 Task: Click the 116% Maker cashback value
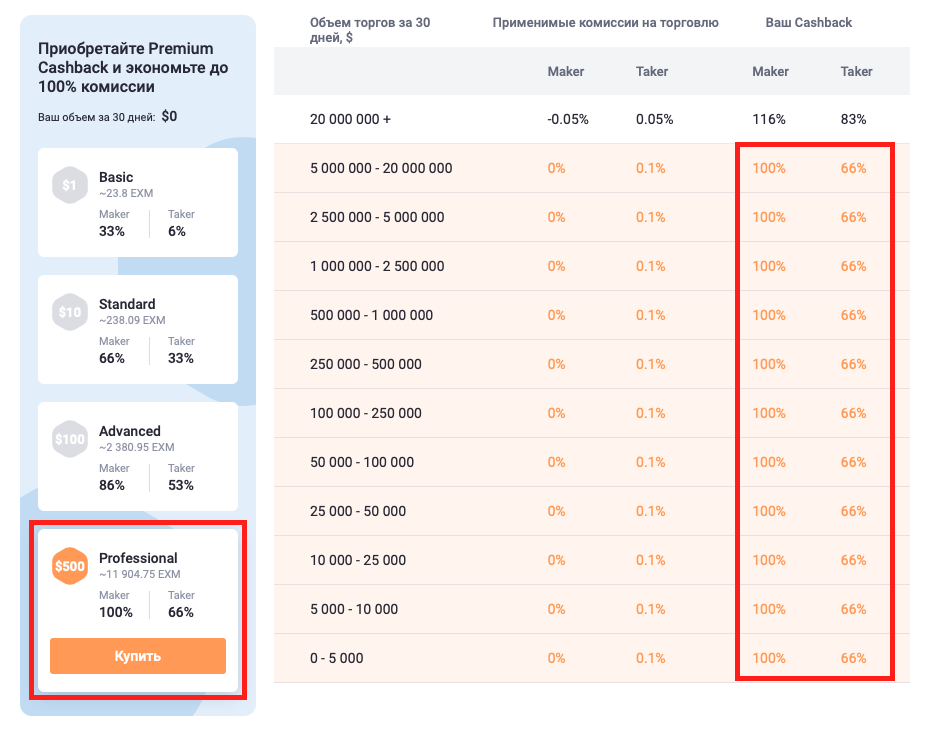tap(769, 119)
